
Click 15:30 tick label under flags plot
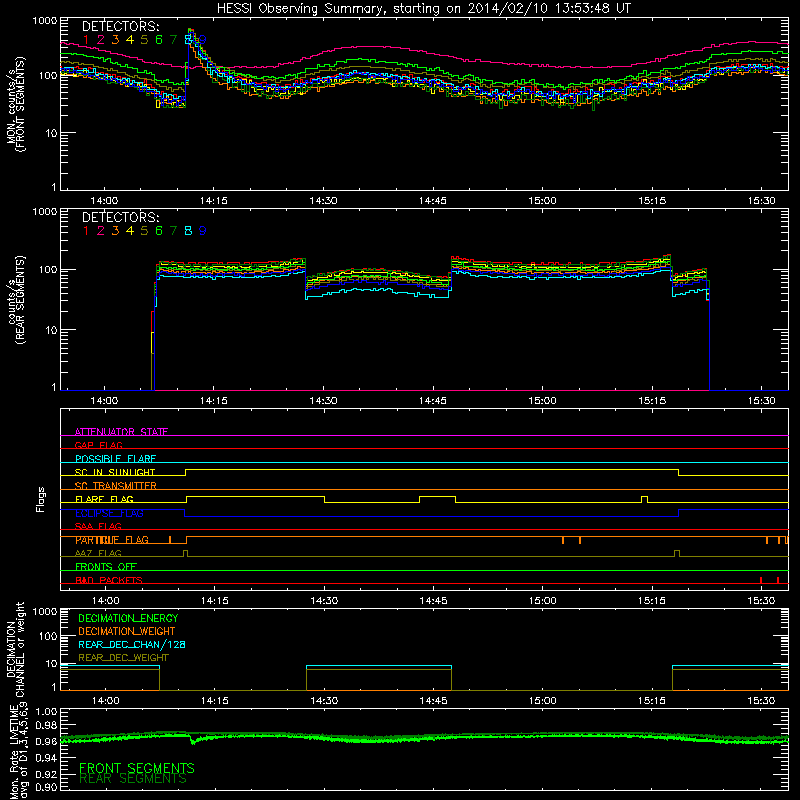pyautogui.click(x=761, y=601)
